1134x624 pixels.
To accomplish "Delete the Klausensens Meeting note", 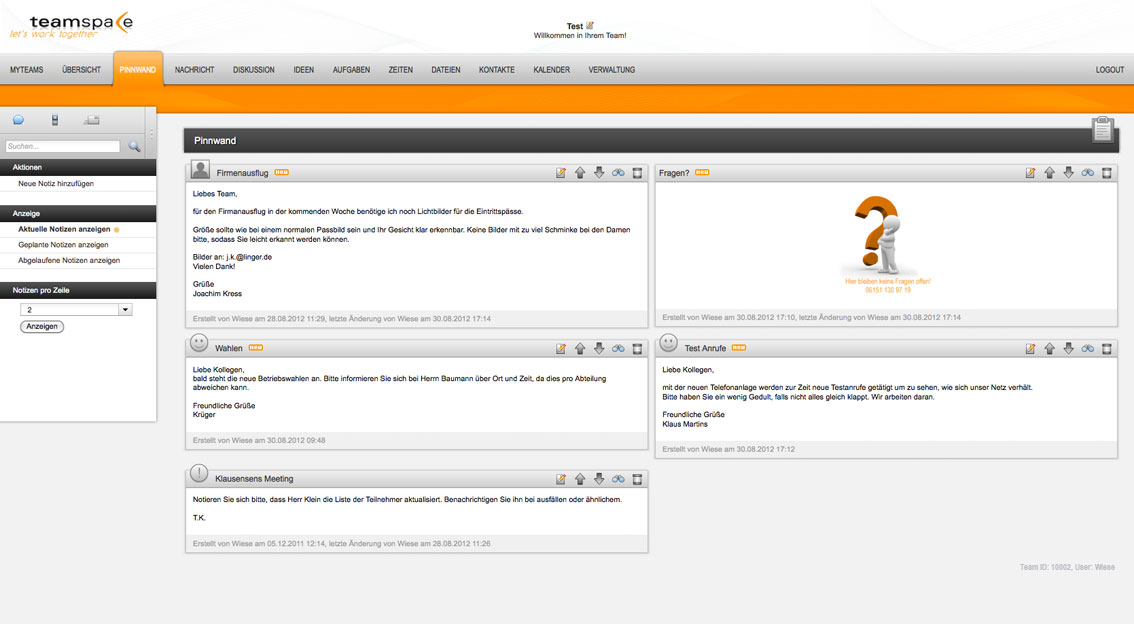I will (x=637, y=479).
